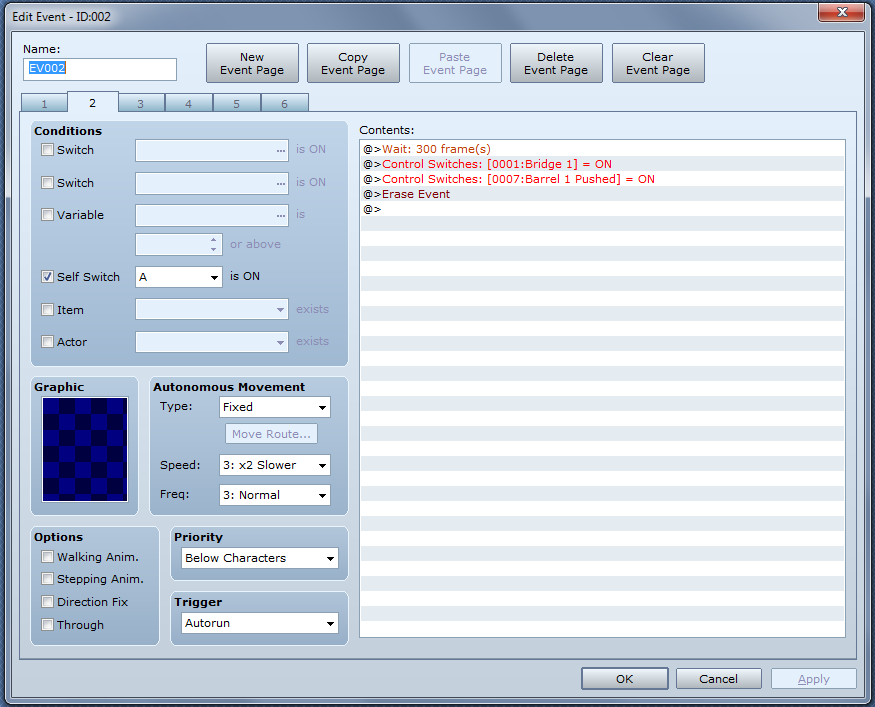Select event page tab 6
The width and height of the screenshot is (875, 707).
click(x=284, y=104)
